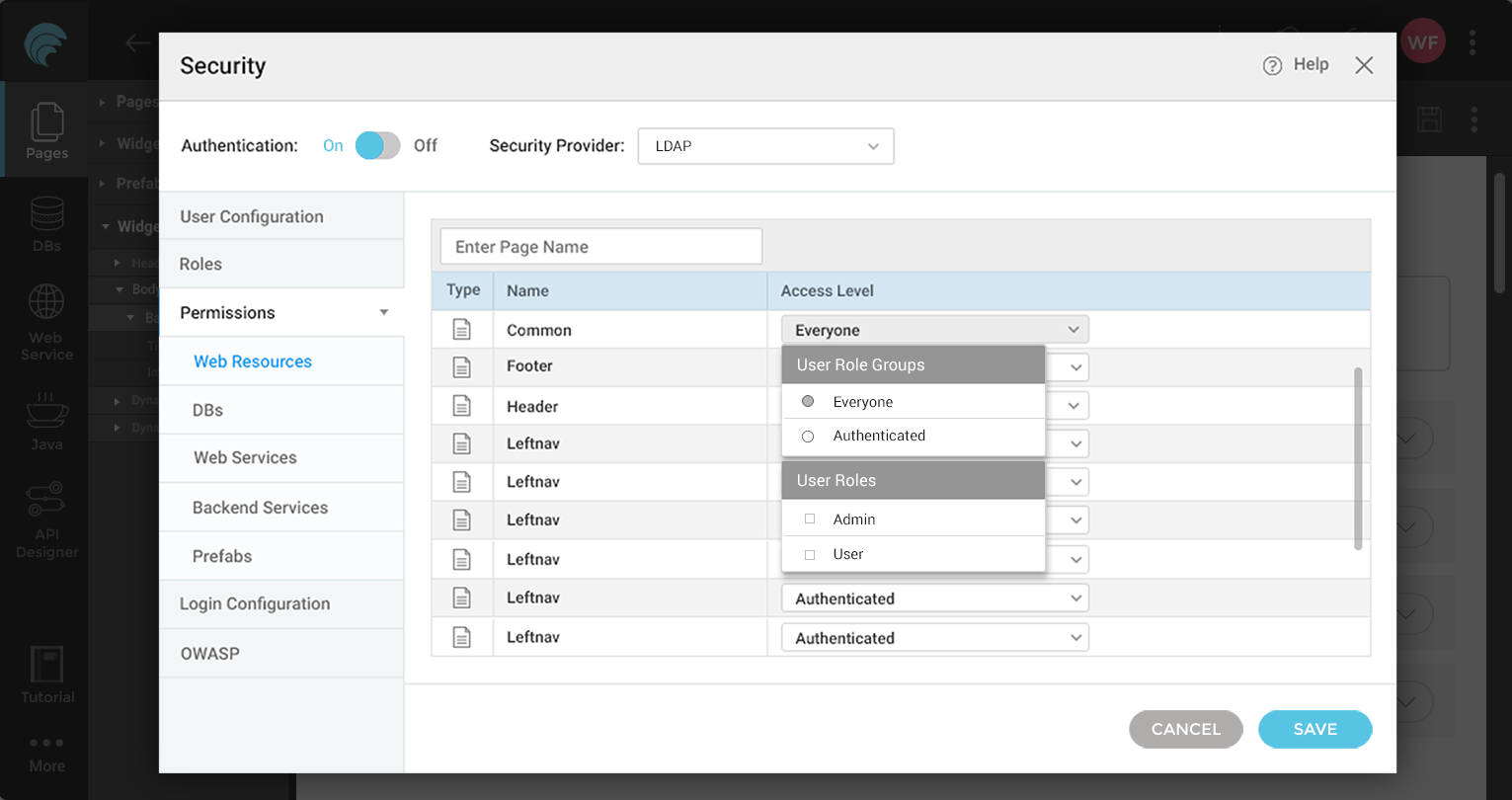Open the DBs section in sidebar
Screen dimensions: 1512x800
pos(46,224)
